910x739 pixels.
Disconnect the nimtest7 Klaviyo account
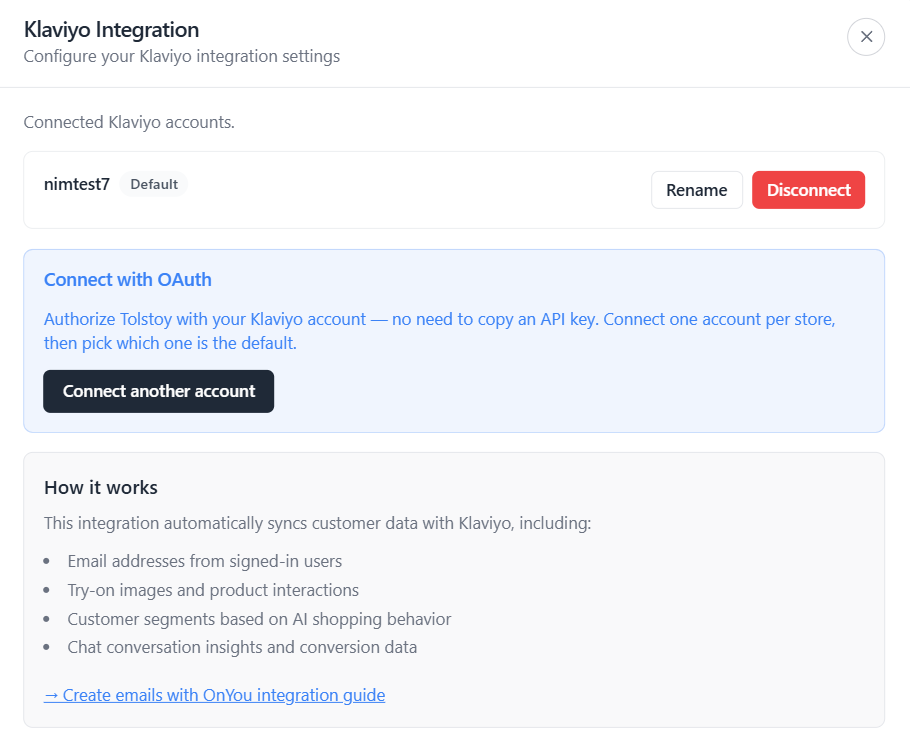click(808, 190)
